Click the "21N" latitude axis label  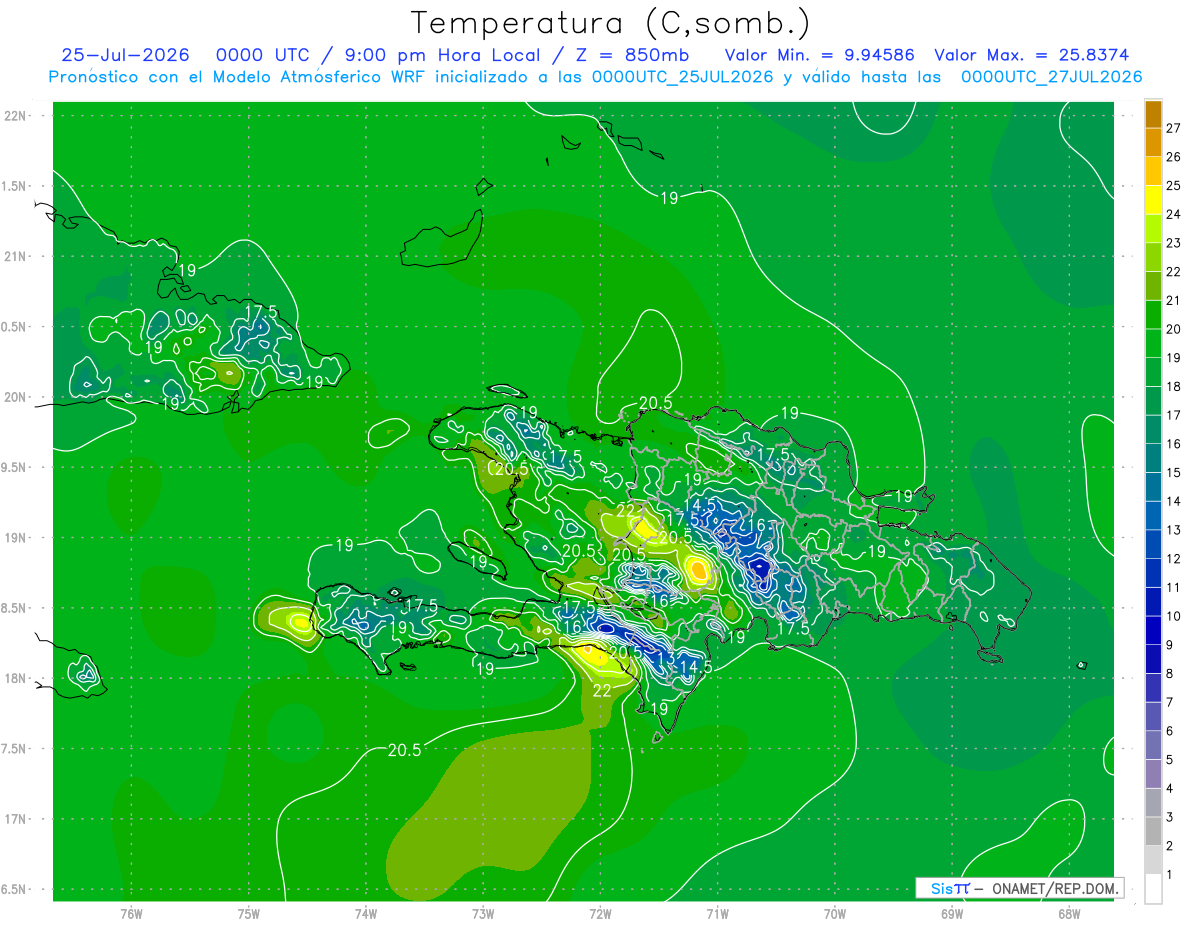coord(16,257)
